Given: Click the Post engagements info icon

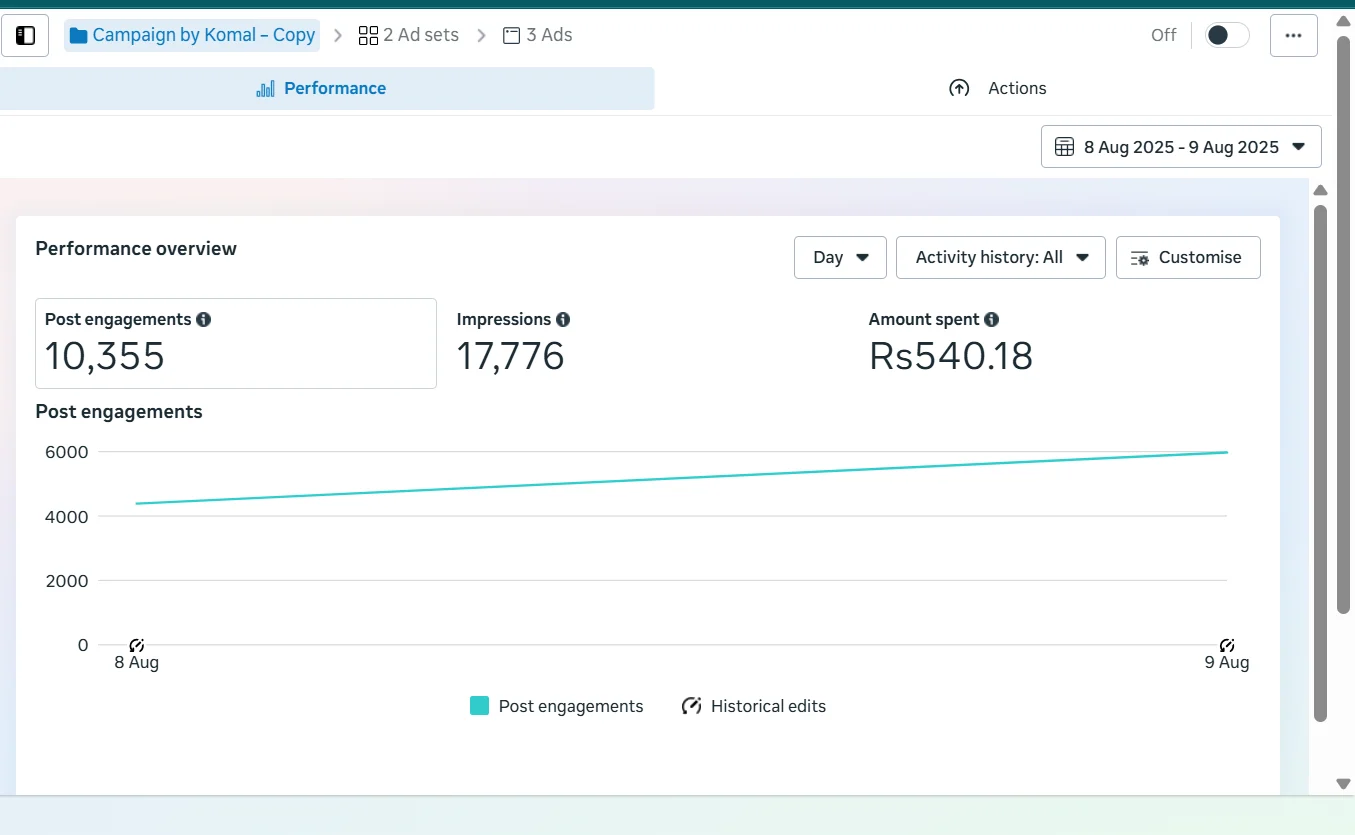Looking at the screenshot, I should 204,320.
